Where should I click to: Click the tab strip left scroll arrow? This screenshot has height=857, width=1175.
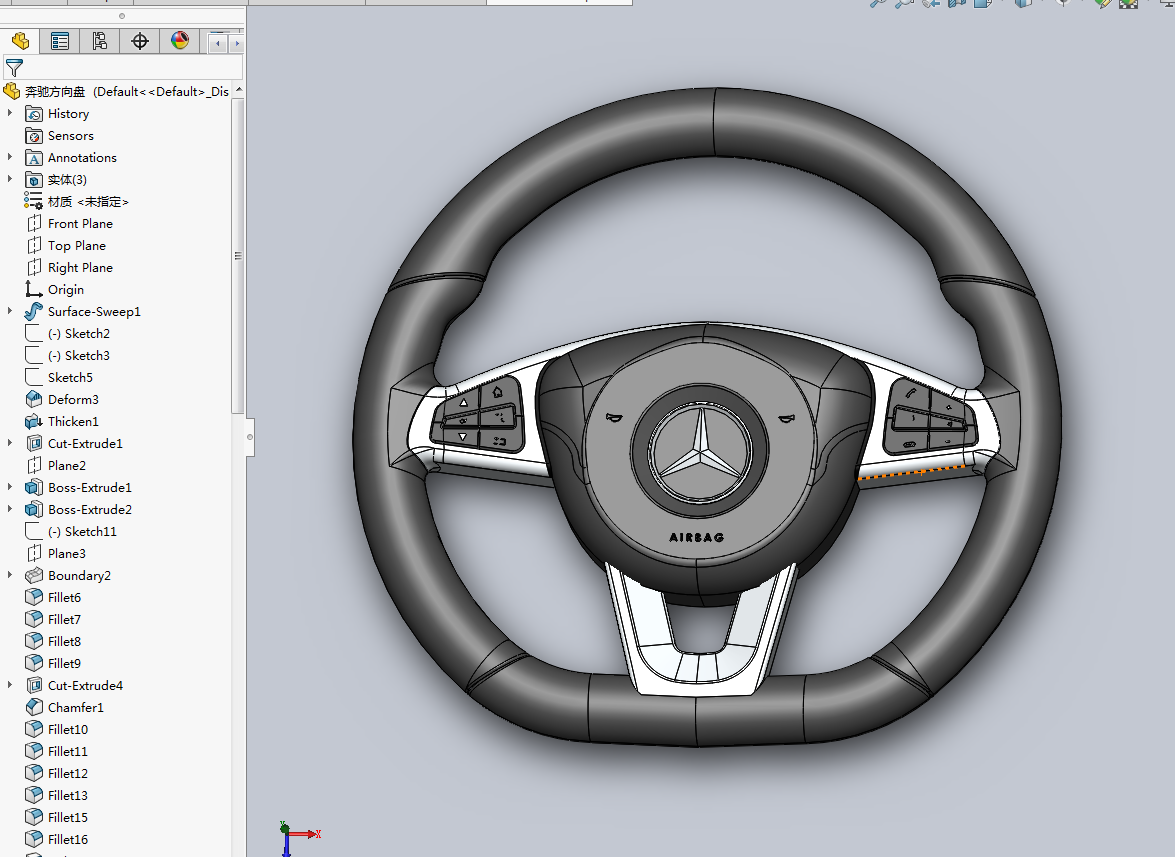[218, 43]
